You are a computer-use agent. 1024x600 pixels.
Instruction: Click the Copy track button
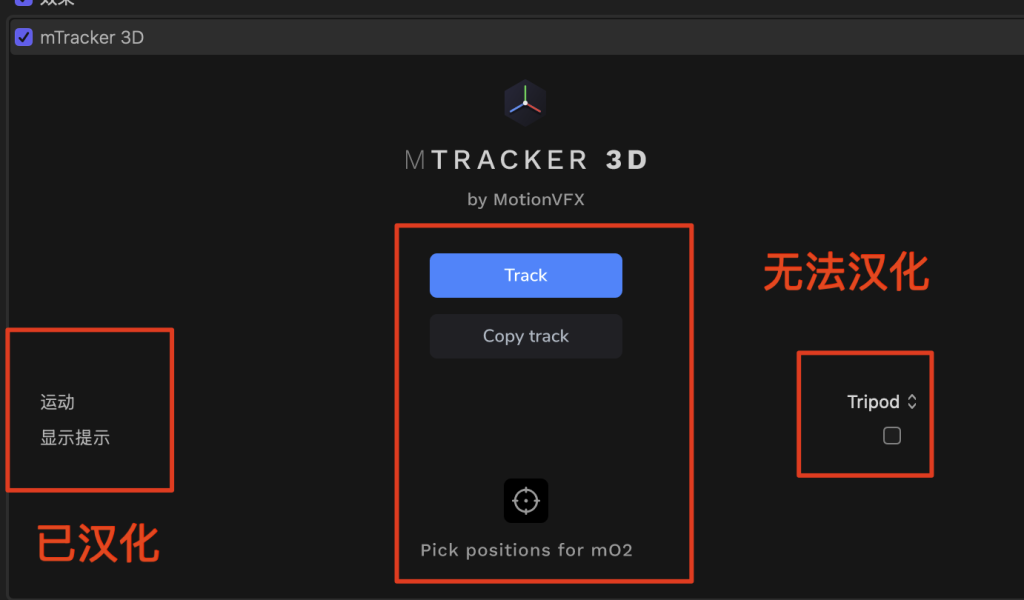pyautogui.click(x=526, y=336)
